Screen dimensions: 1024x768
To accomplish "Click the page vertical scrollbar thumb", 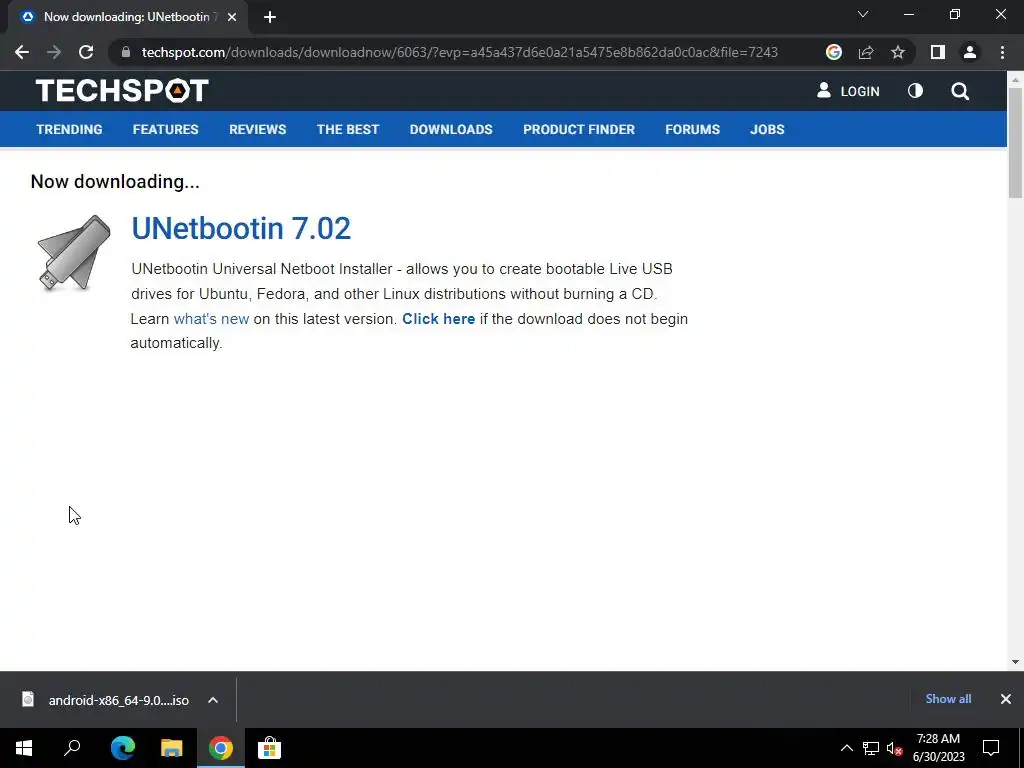I will coord(1015,142).
